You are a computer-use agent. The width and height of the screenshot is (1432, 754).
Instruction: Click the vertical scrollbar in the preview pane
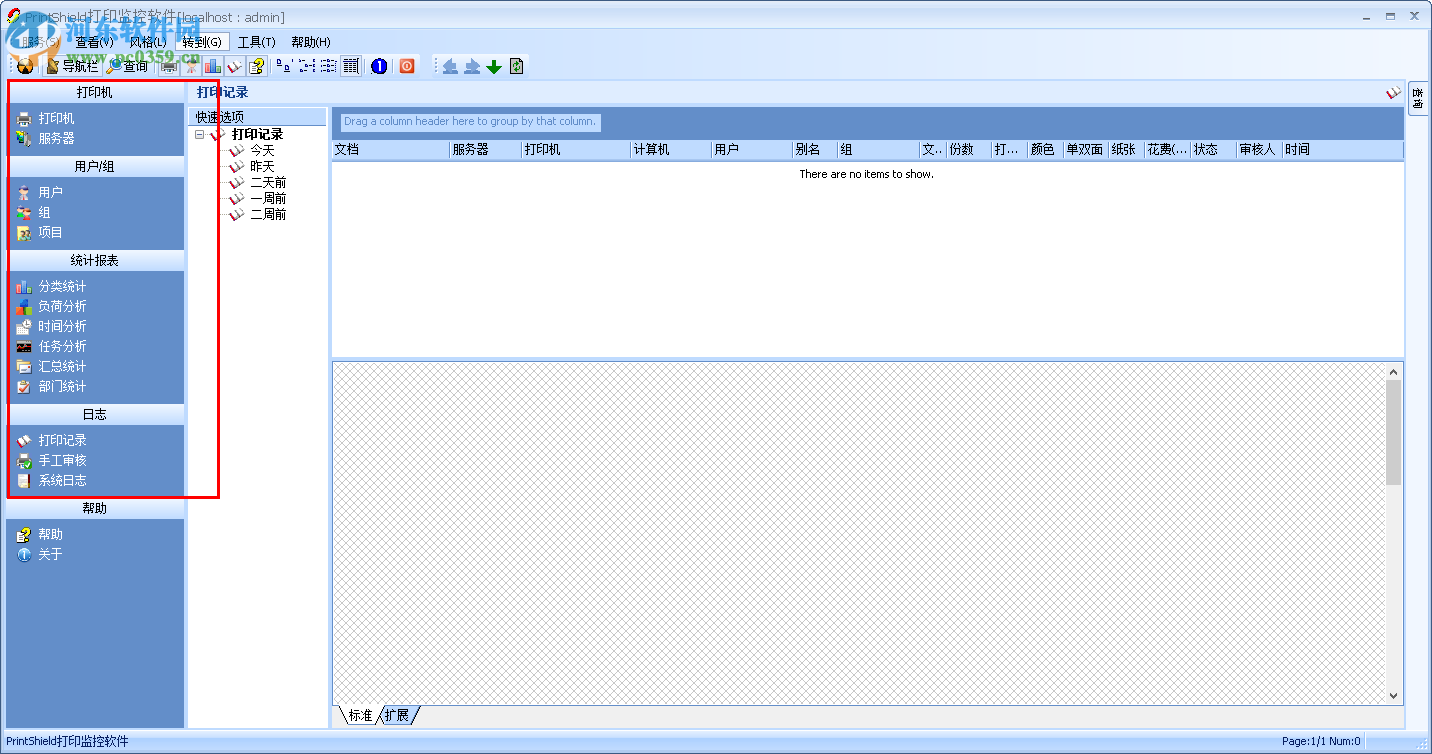pos(1393,432)
